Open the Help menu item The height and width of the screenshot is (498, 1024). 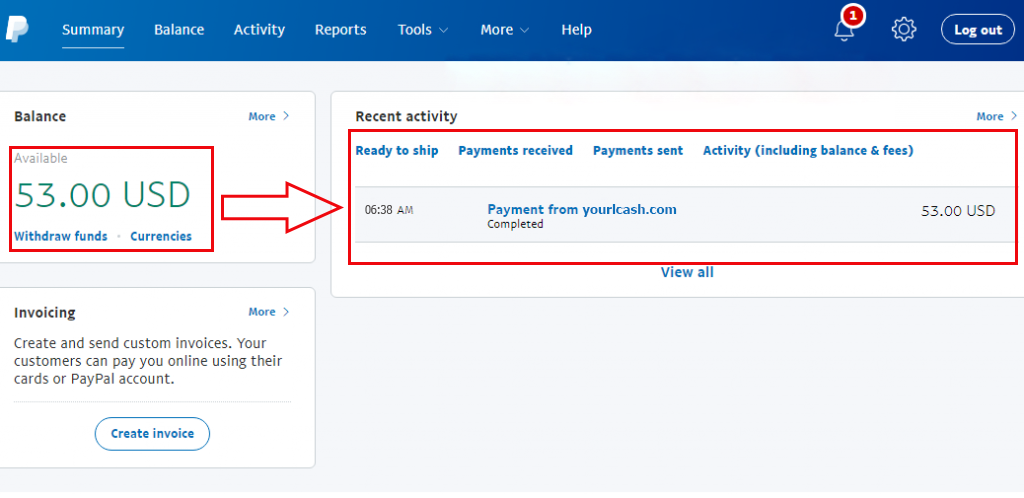click(577, 29)
